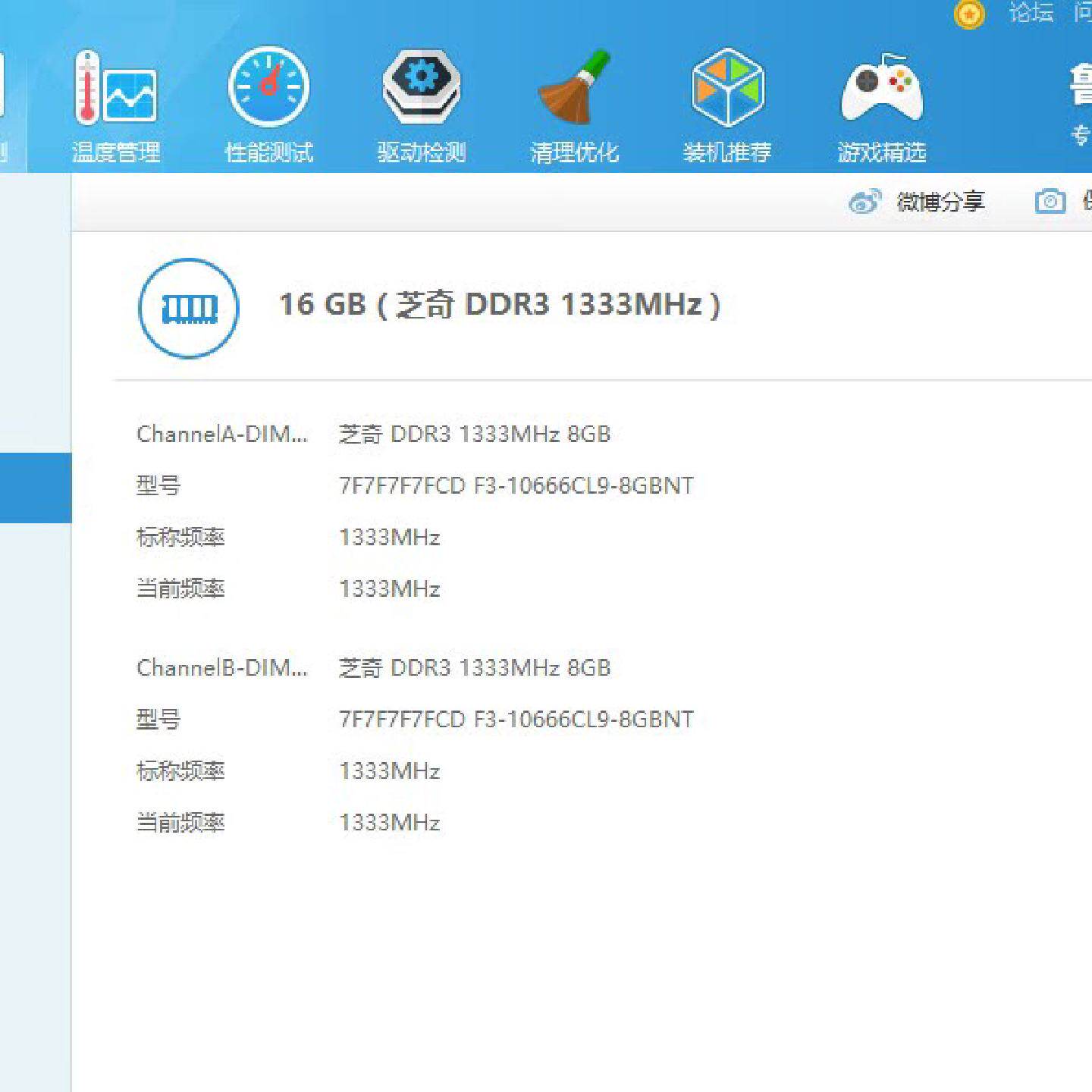Click the camera screenshot icon
1092x1092 pixels.
click(1050, 202)
